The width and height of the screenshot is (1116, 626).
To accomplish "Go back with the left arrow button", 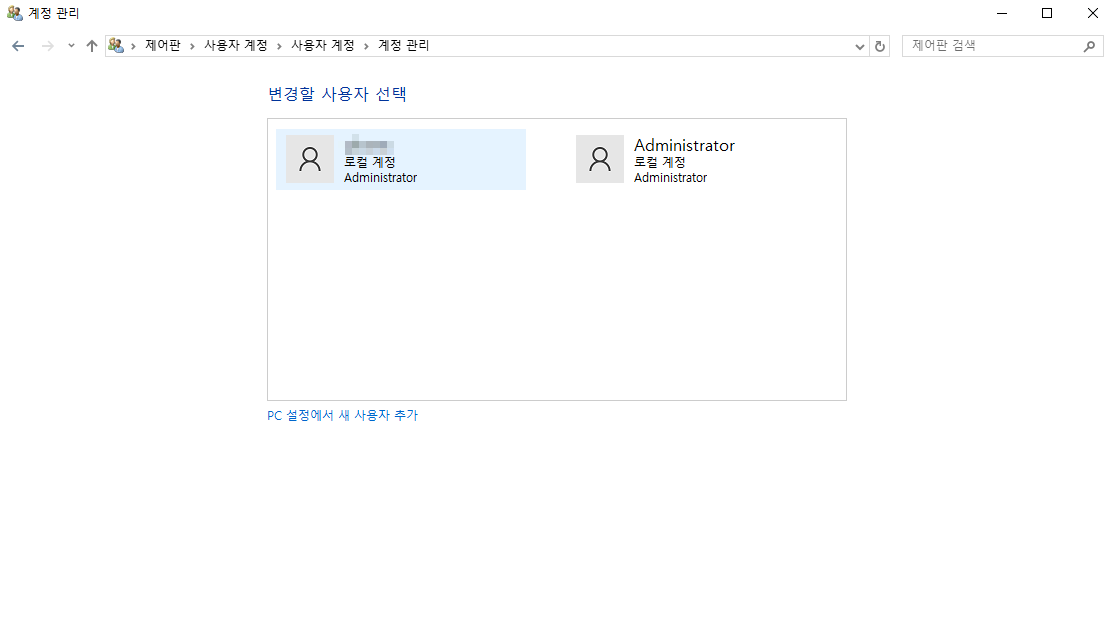I will coord(19,46).
